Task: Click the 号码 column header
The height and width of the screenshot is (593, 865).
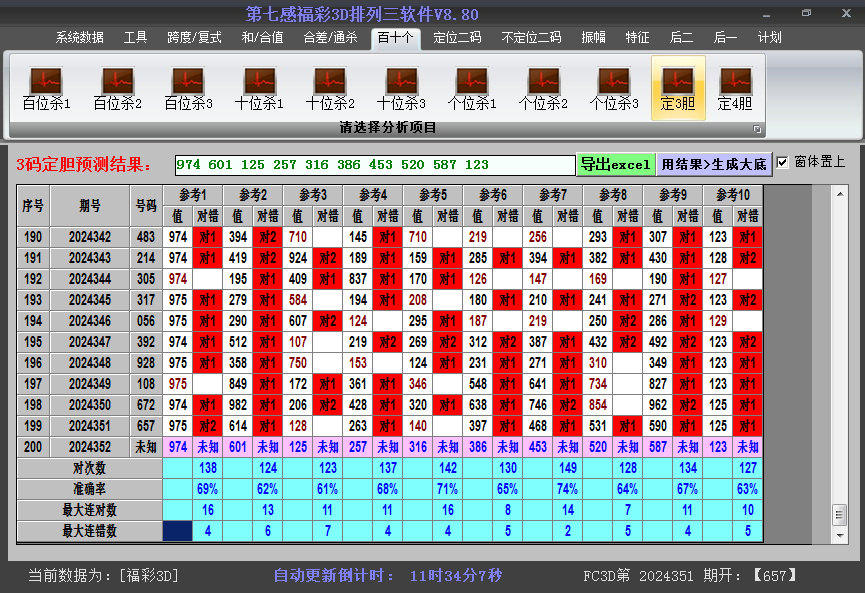Action: pos(146,206)
